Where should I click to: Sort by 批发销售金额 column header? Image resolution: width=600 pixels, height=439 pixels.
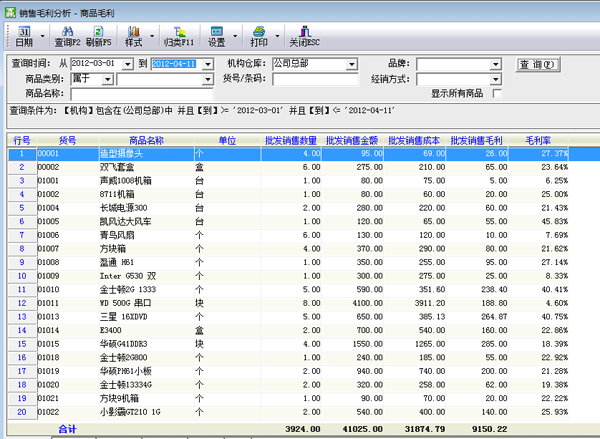pos(352,140)
